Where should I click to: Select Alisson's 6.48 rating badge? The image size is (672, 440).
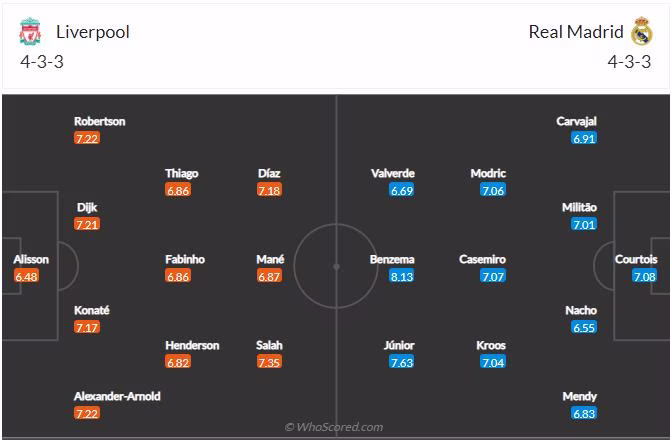click(x=26, y=276)
